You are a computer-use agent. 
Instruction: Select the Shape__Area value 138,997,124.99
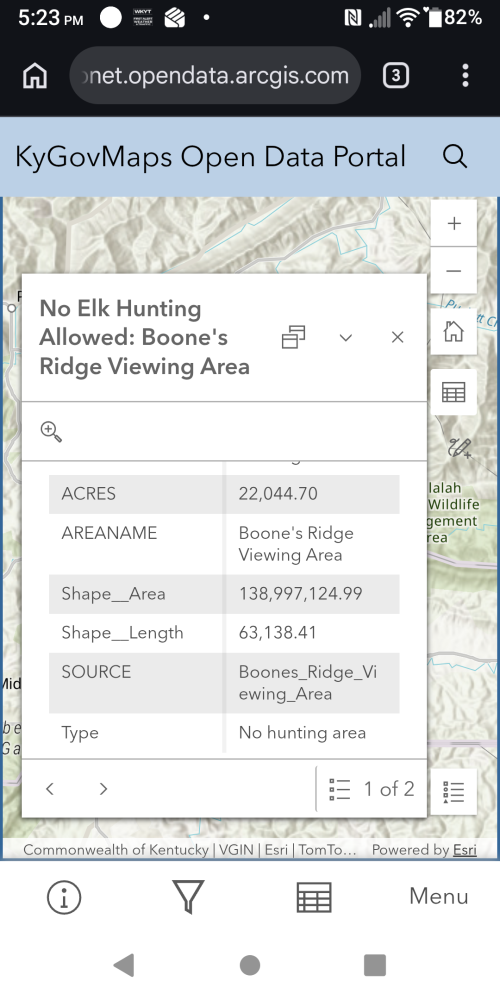[x=300, y=594]
